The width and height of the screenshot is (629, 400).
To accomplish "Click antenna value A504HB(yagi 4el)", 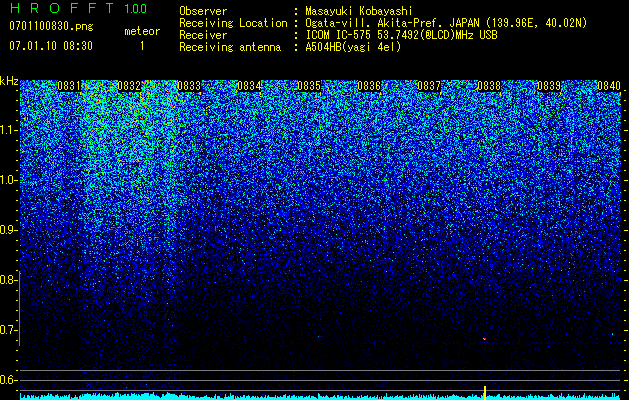I will coord(353,47).
